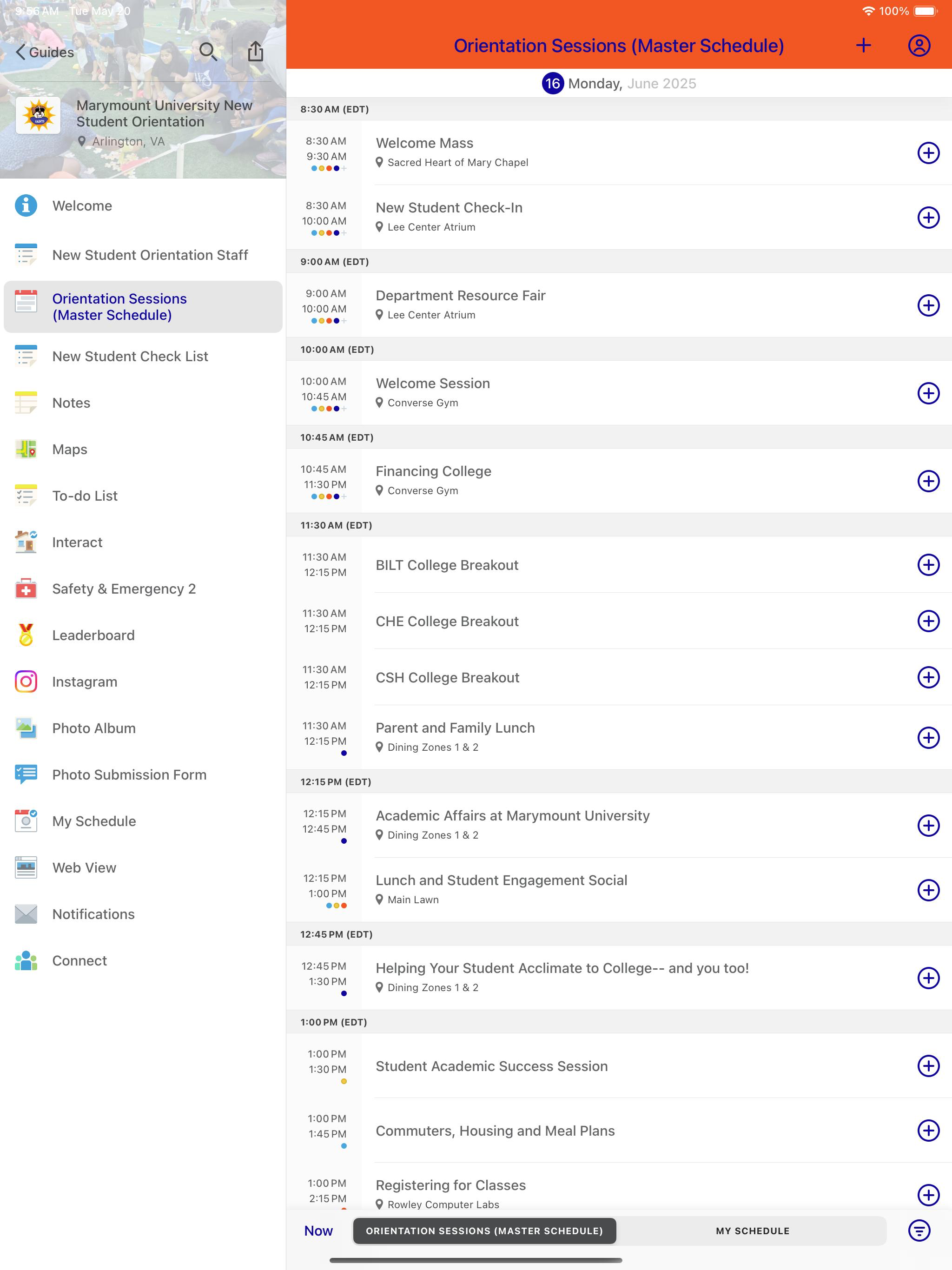Add Helping Your Student Acclimate session
Viewport: 952px width, 1270px height.
coord(928,979)
